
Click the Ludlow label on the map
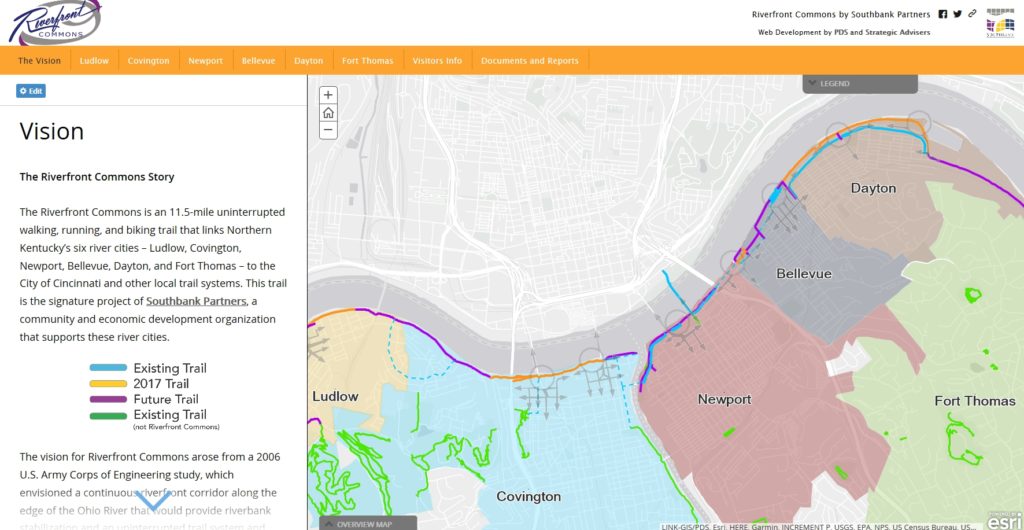[x=335, y=396]
